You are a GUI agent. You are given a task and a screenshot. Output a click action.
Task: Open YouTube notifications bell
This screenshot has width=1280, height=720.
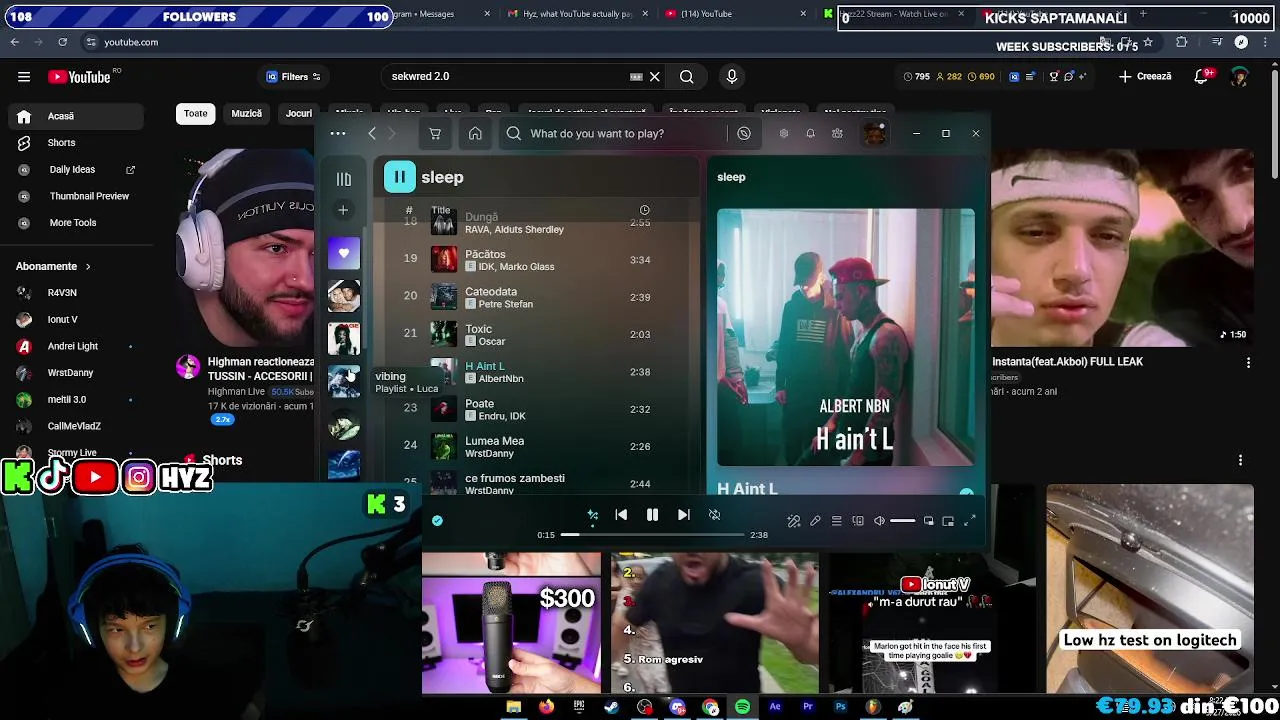coord(1203,77)
